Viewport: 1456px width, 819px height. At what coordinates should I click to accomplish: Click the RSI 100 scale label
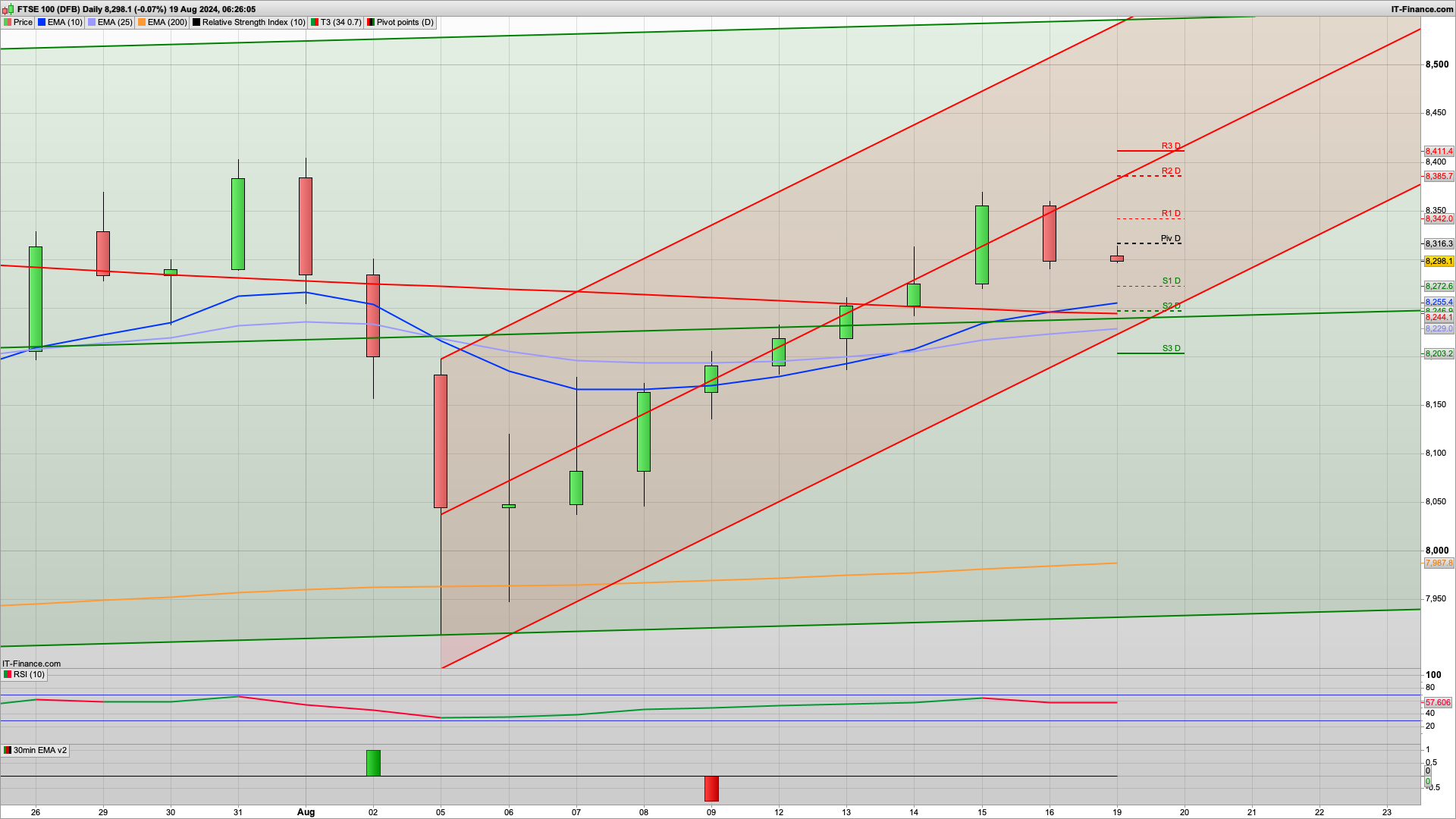point(1433,675)
